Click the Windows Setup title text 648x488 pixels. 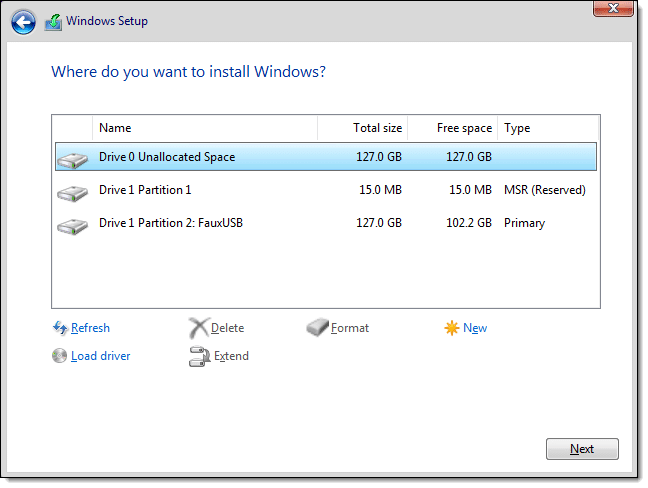[x=107, y=21]
